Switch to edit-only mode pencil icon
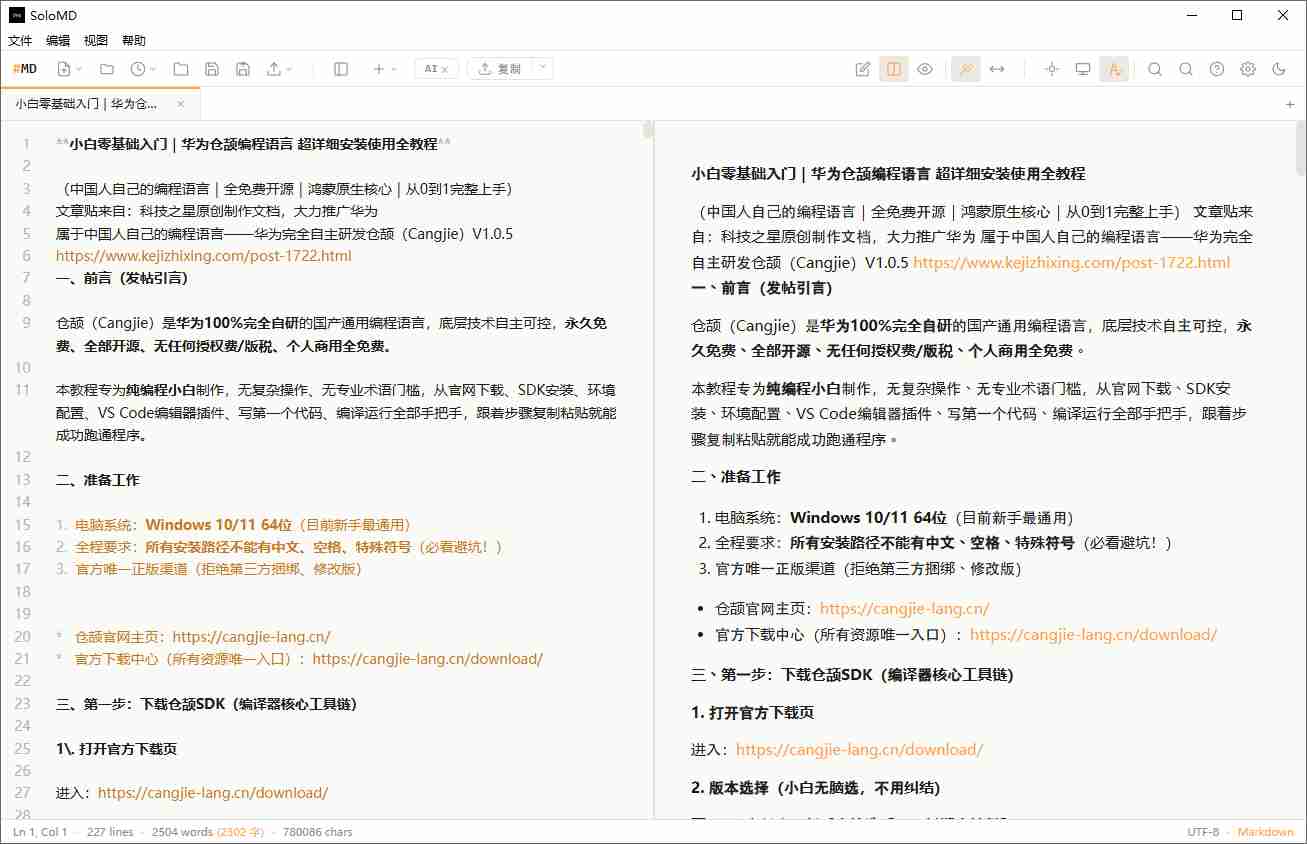The image size is (1307, 844). point(862,68)
